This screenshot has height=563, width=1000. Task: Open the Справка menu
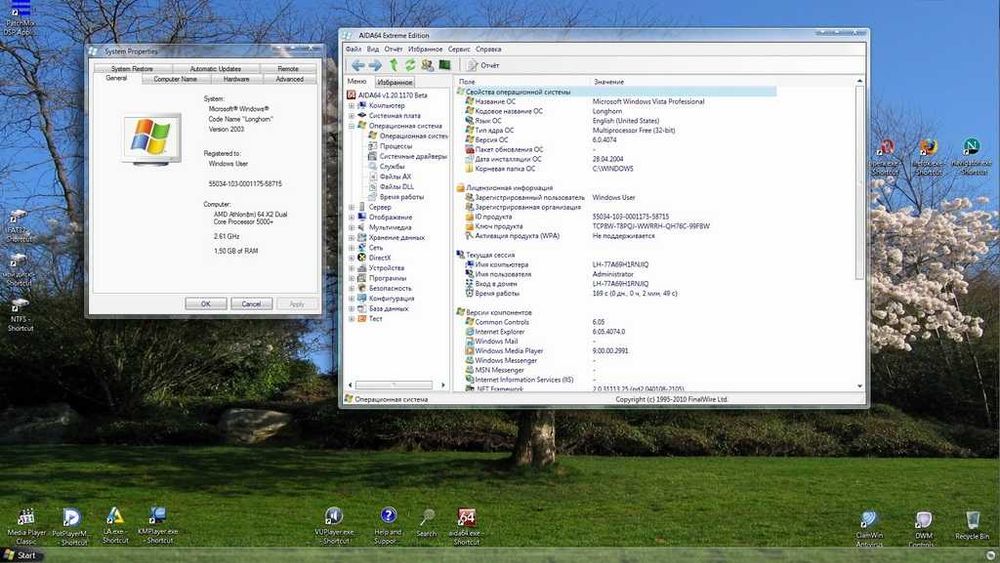(x=489, y=49)
